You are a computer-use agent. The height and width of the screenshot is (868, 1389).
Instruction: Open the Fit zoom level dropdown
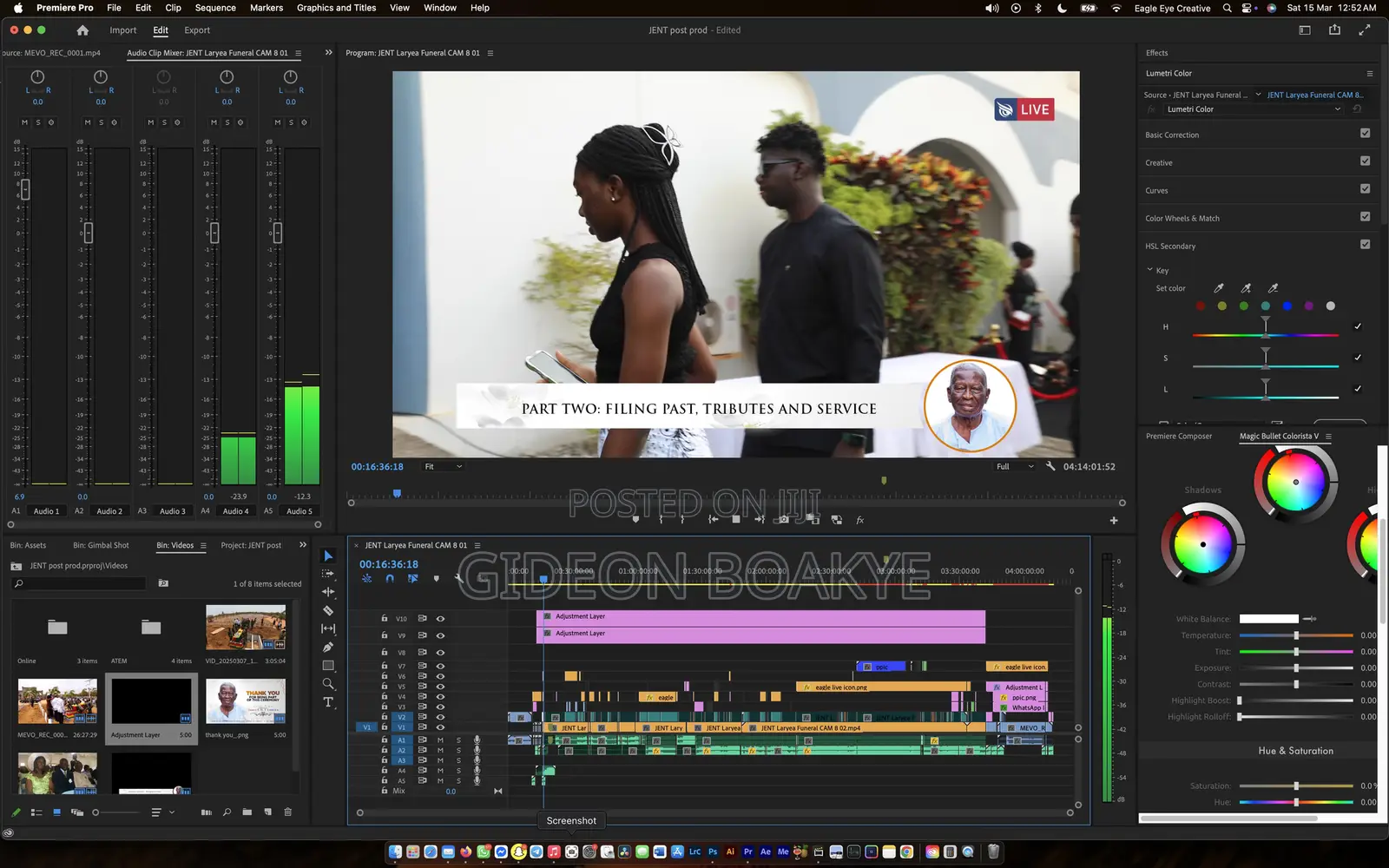tap(444, 467)
